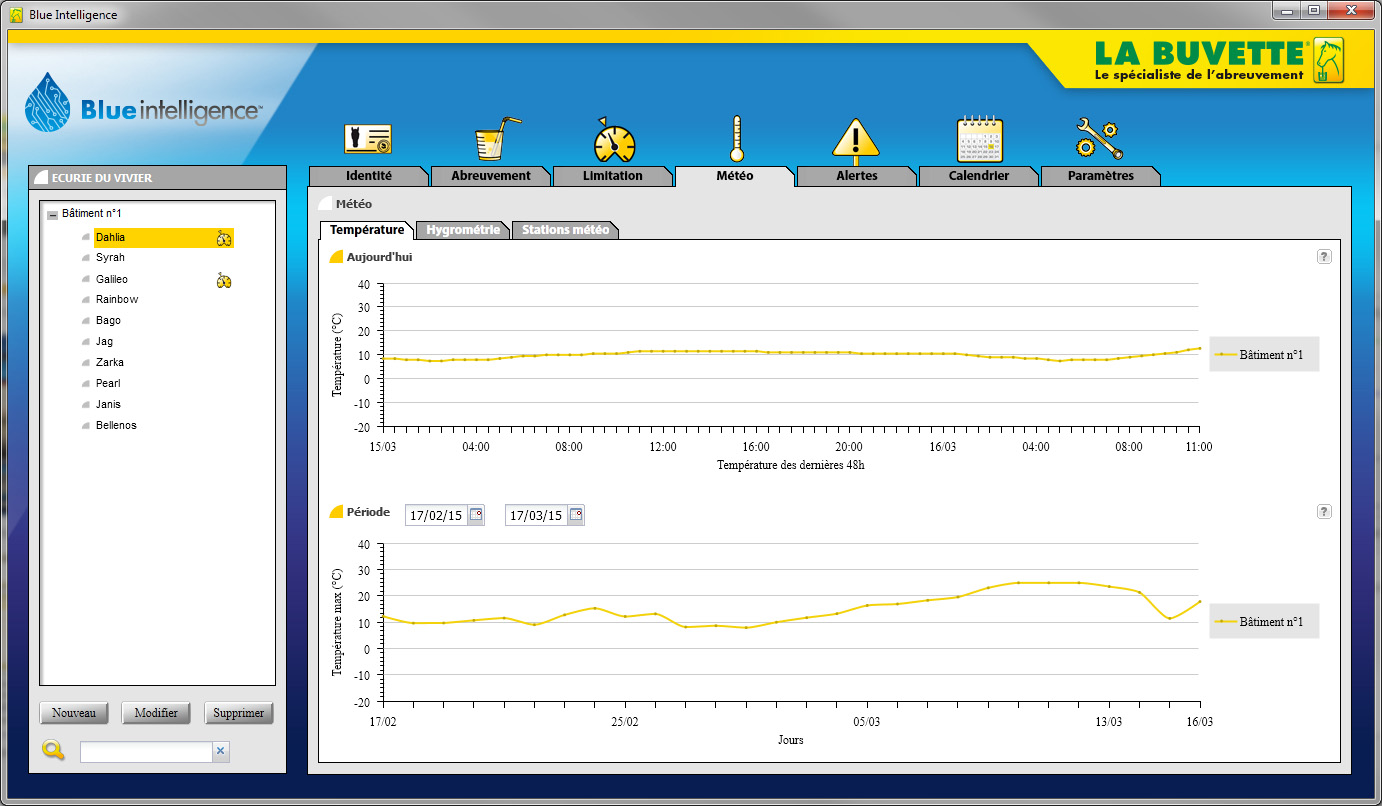Viewport: 1382px width, 806px height.
Task: Click the Identité ID card icon
Action: coord(368,139)
